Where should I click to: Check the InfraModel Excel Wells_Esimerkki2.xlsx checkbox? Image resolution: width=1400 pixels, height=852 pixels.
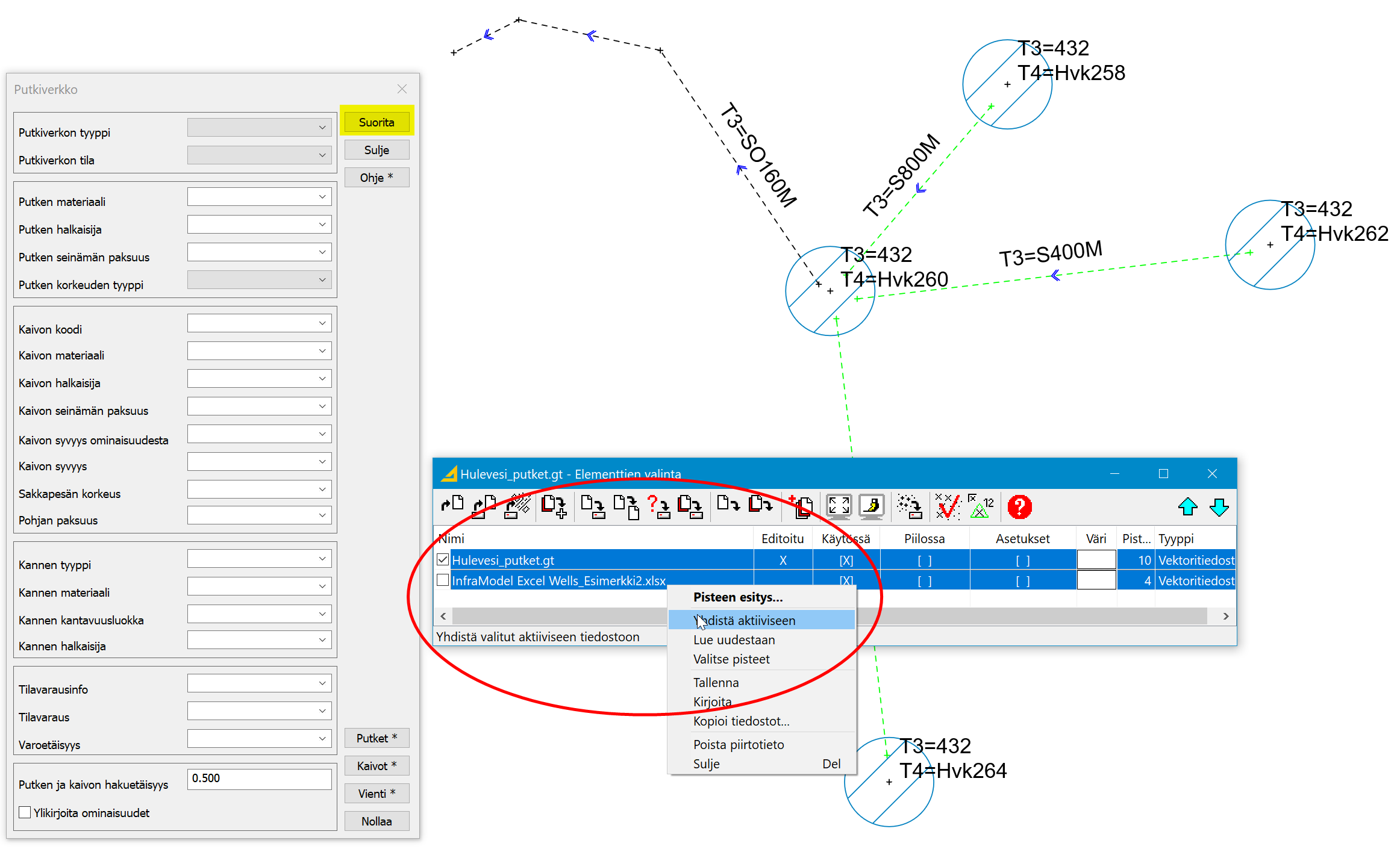coord(443,580)
